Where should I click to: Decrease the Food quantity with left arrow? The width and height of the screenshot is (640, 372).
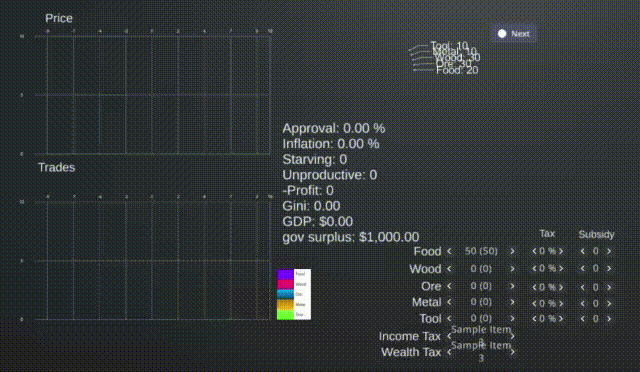point(449,252)
